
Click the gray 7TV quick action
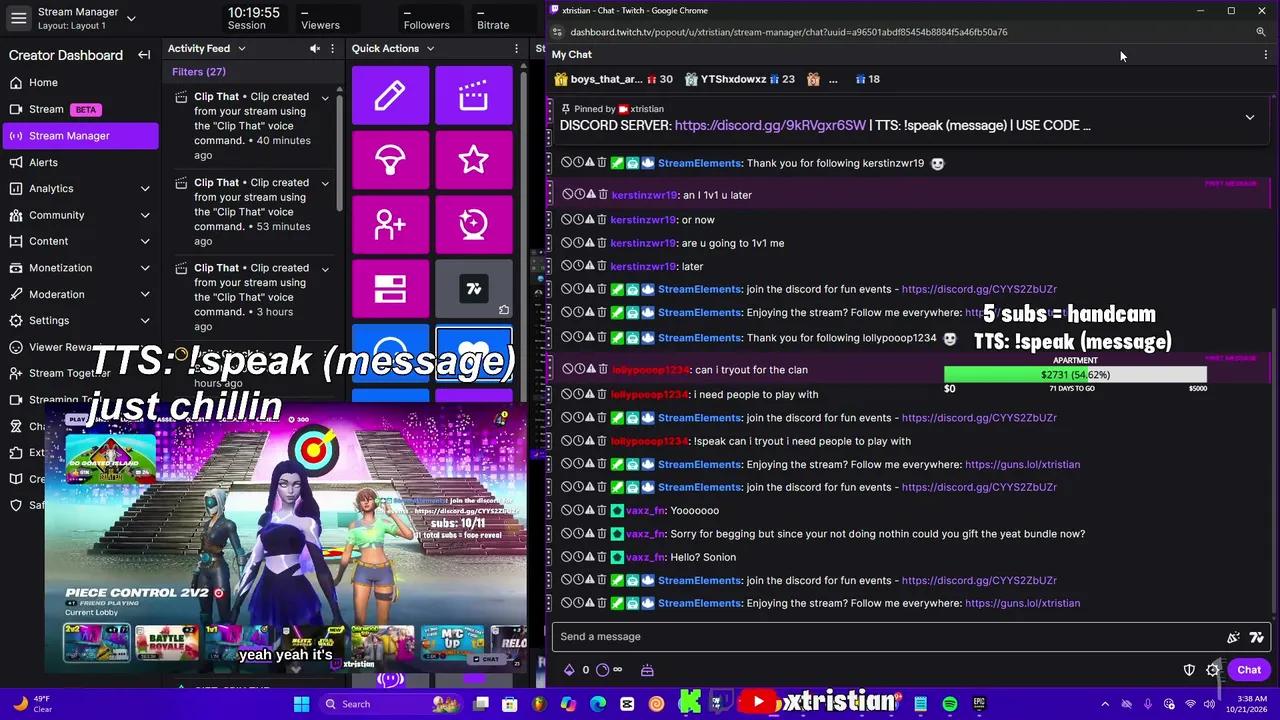pyautogui.click(x=474, y=289)
